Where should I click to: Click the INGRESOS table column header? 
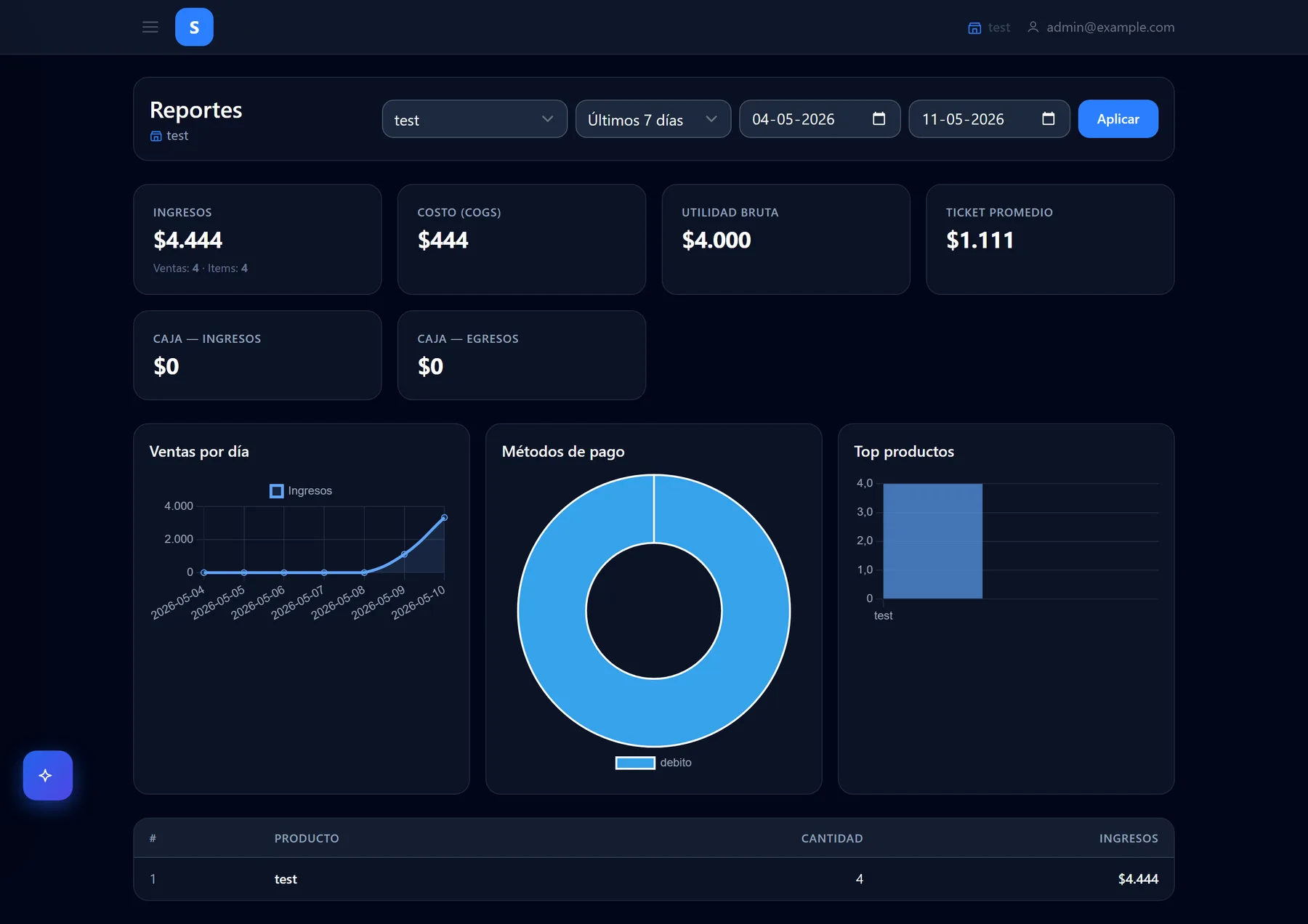pos(1129,838)
